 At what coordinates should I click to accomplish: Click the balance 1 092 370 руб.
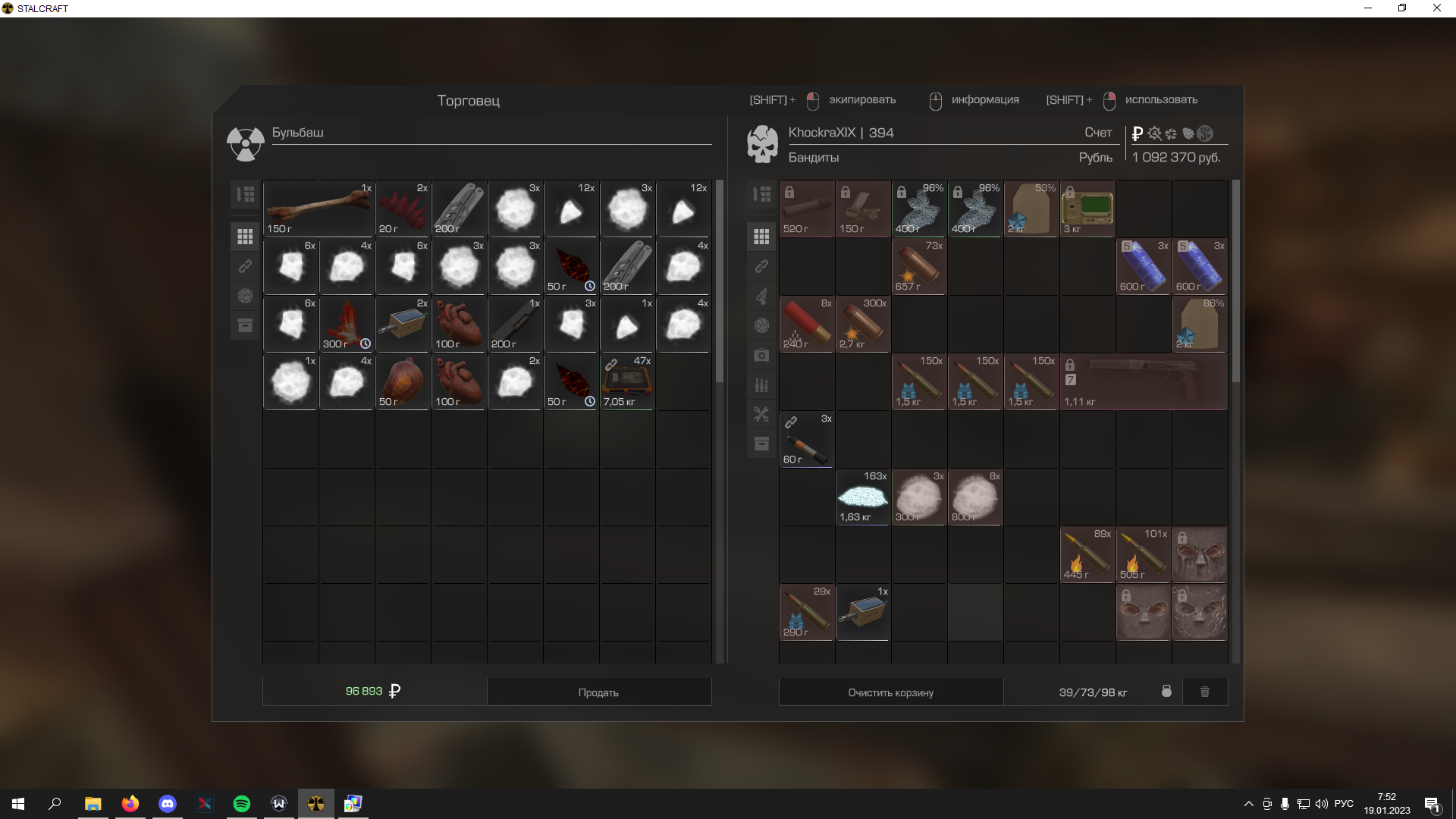pos(1176,157)
